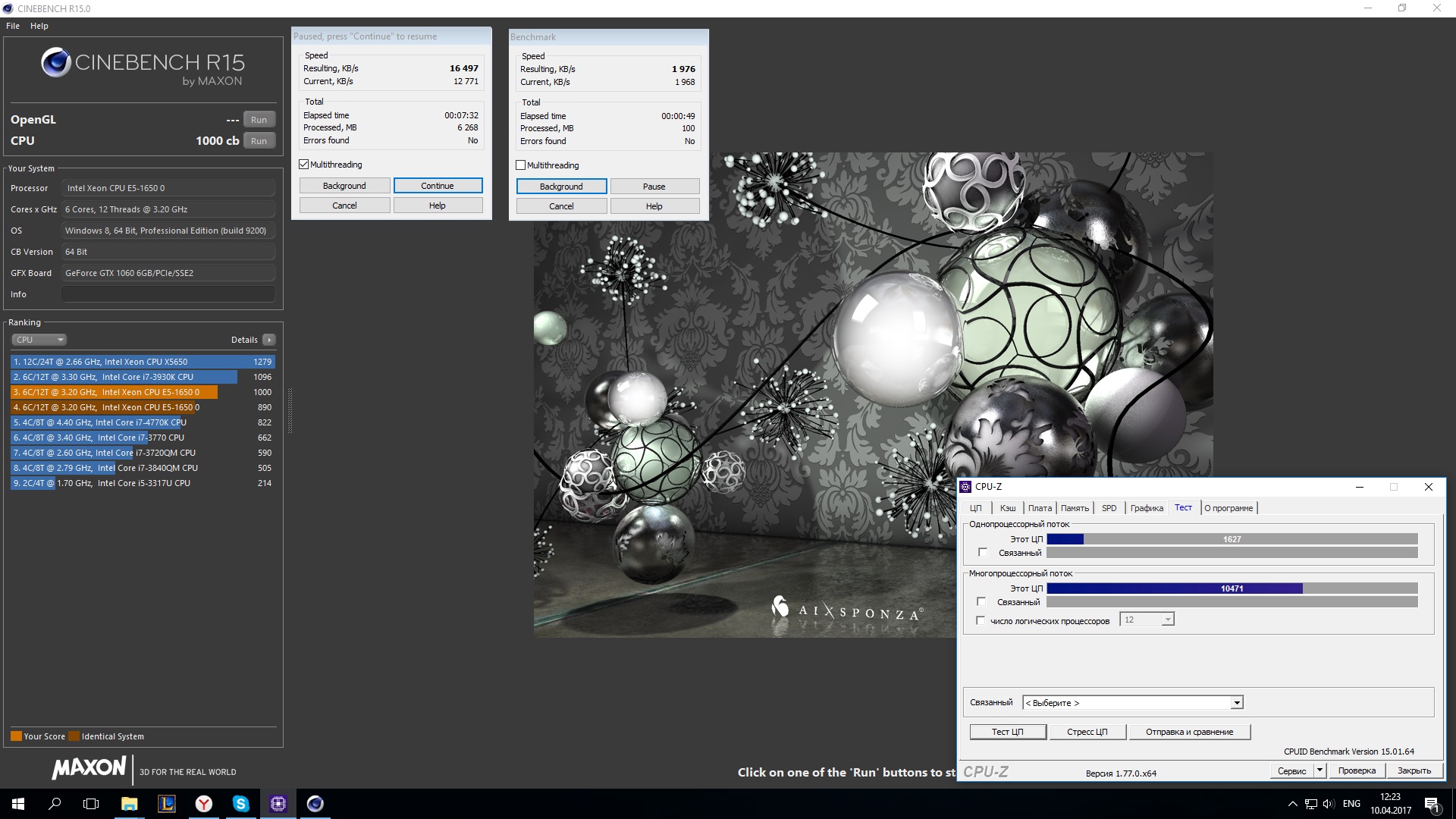Expand the Связанный reference CPU combo box

tap(1237, 703)
